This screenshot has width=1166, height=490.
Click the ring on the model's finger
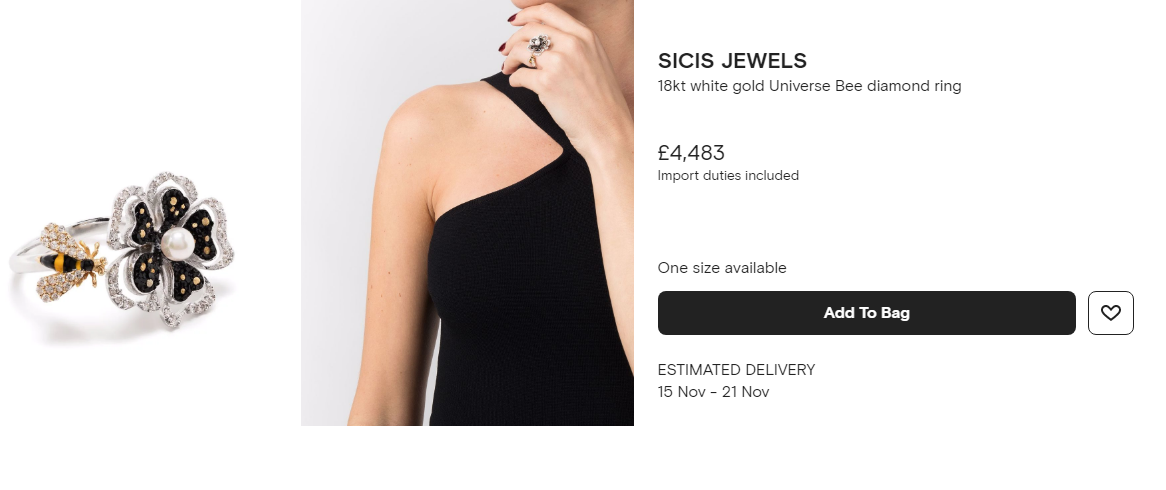539,45
